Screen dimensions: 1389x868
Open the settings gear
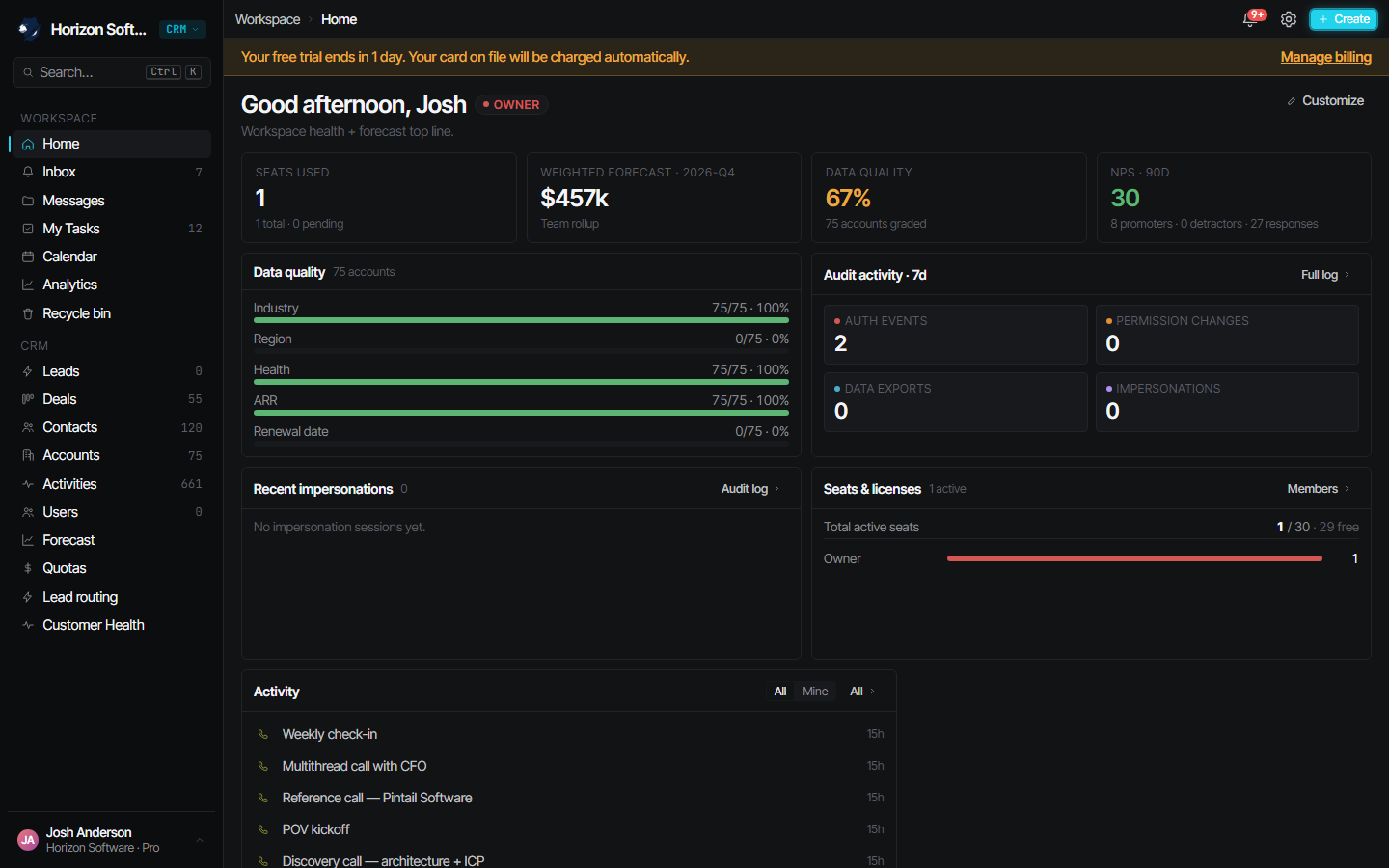pos(1289,19)
